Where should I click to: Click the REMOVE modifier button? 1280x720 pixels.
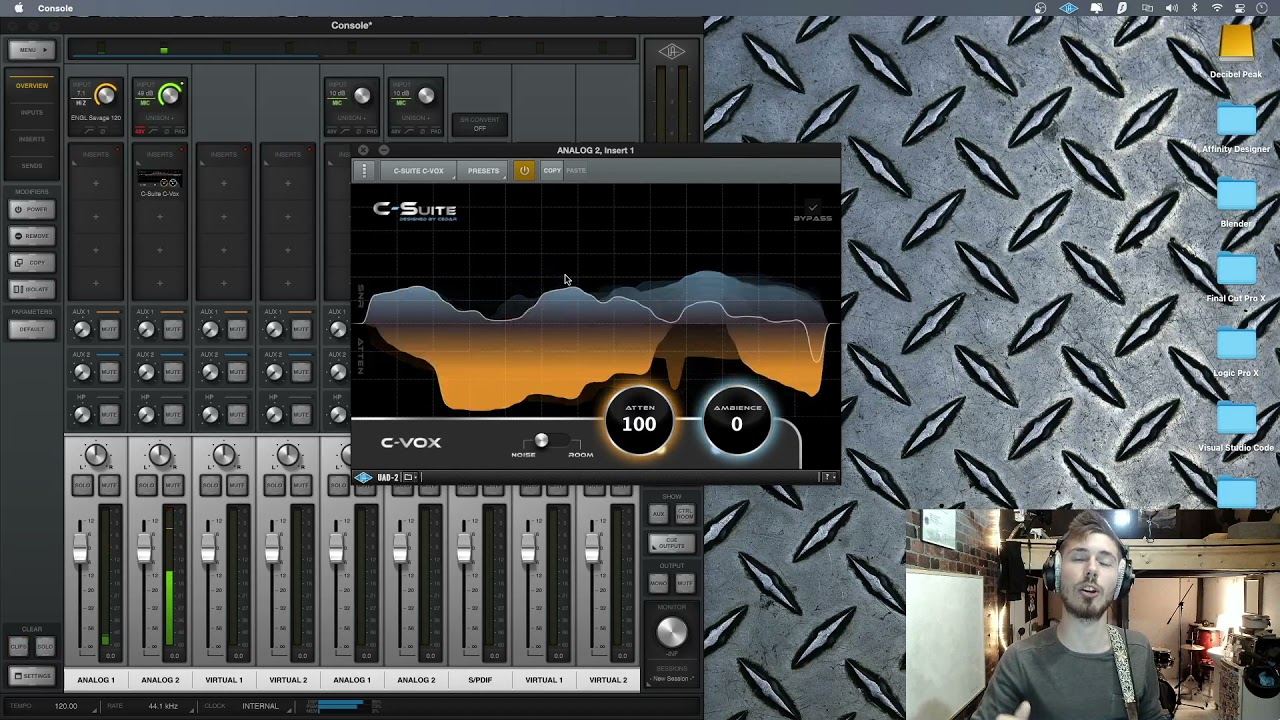(x=32, y=236)
